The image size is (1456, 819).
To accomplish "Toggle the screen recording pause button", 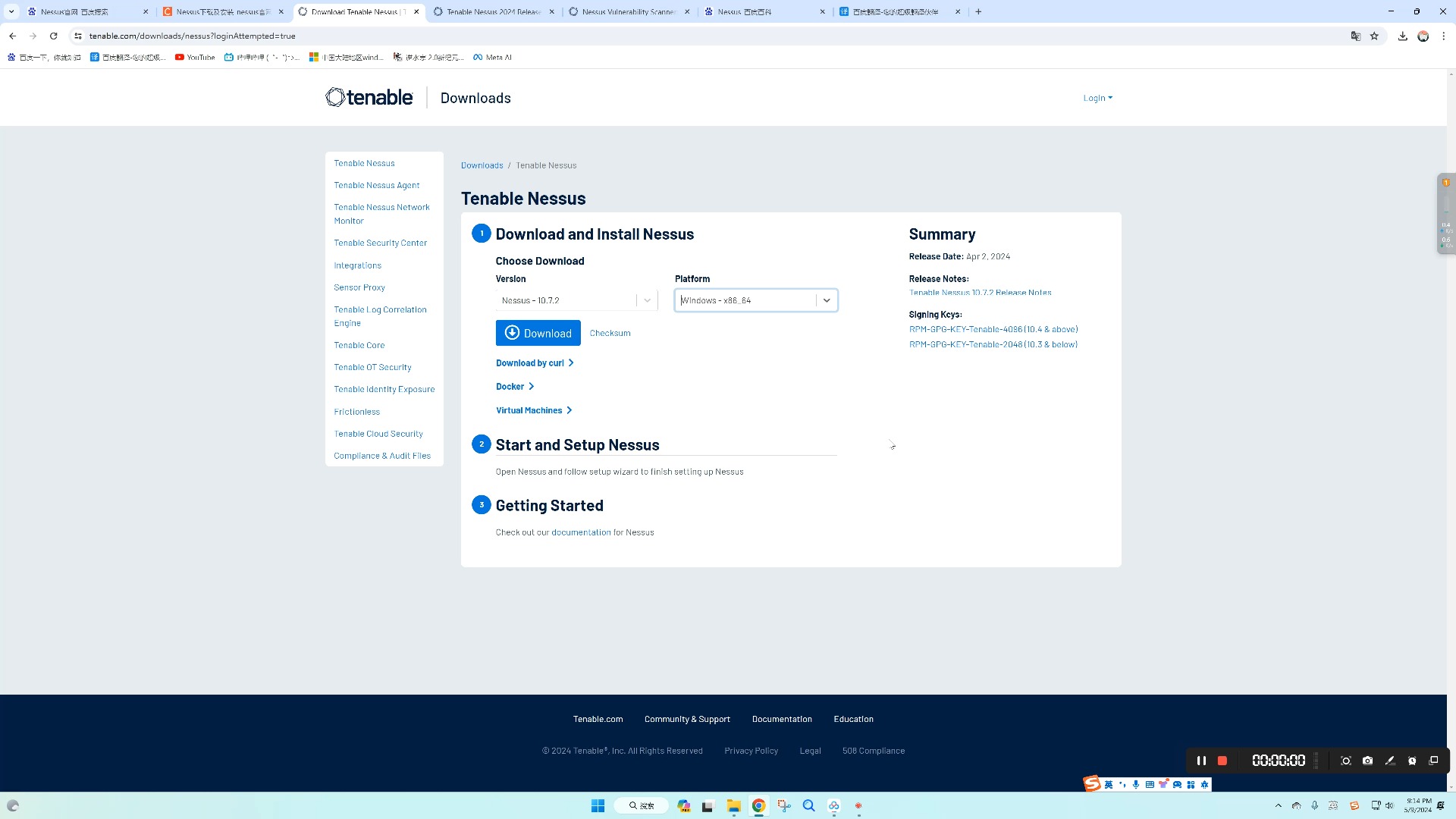I will pos(1201,761).
